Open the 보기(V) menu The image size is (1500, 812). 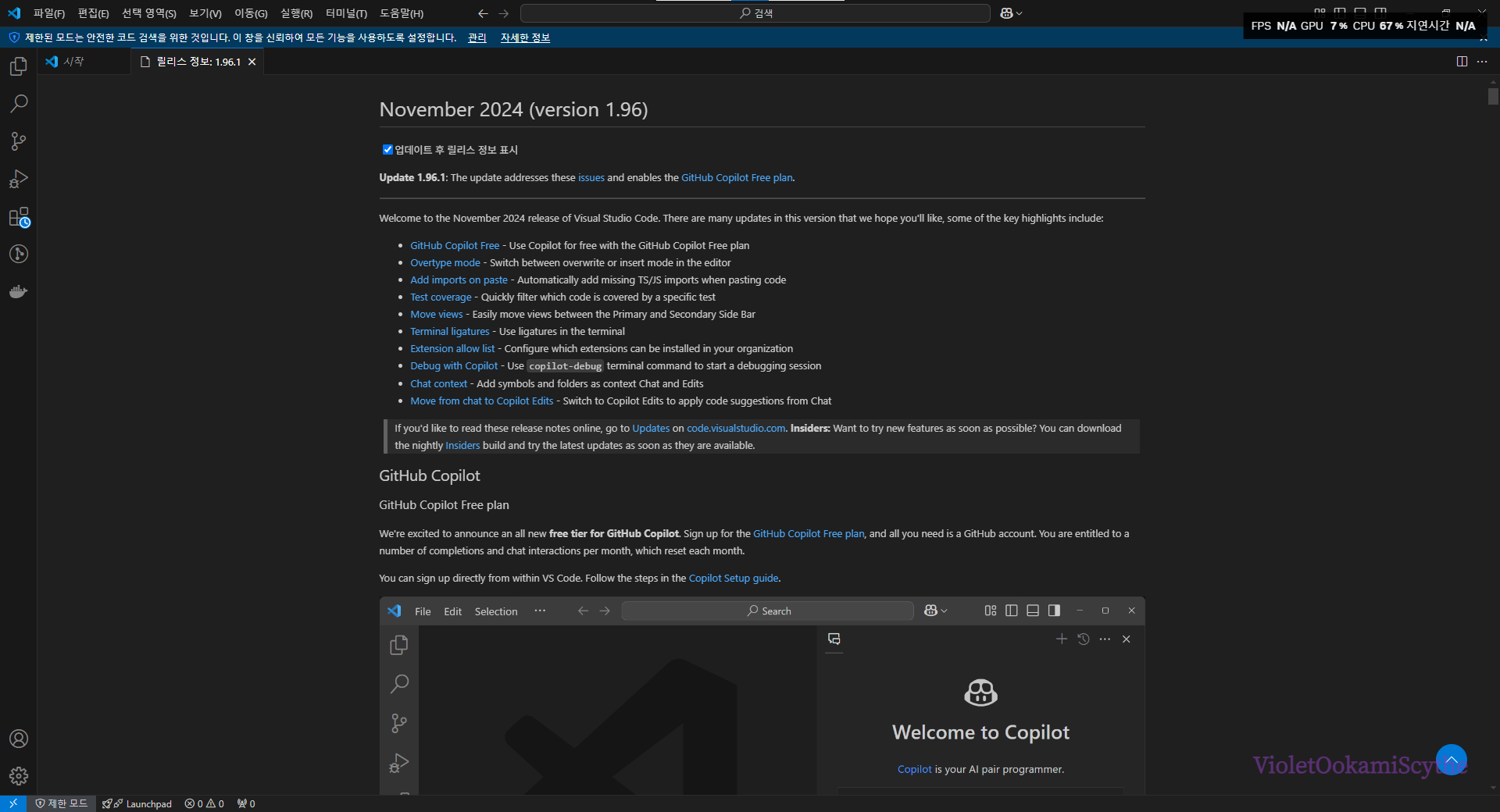[205, 13]
